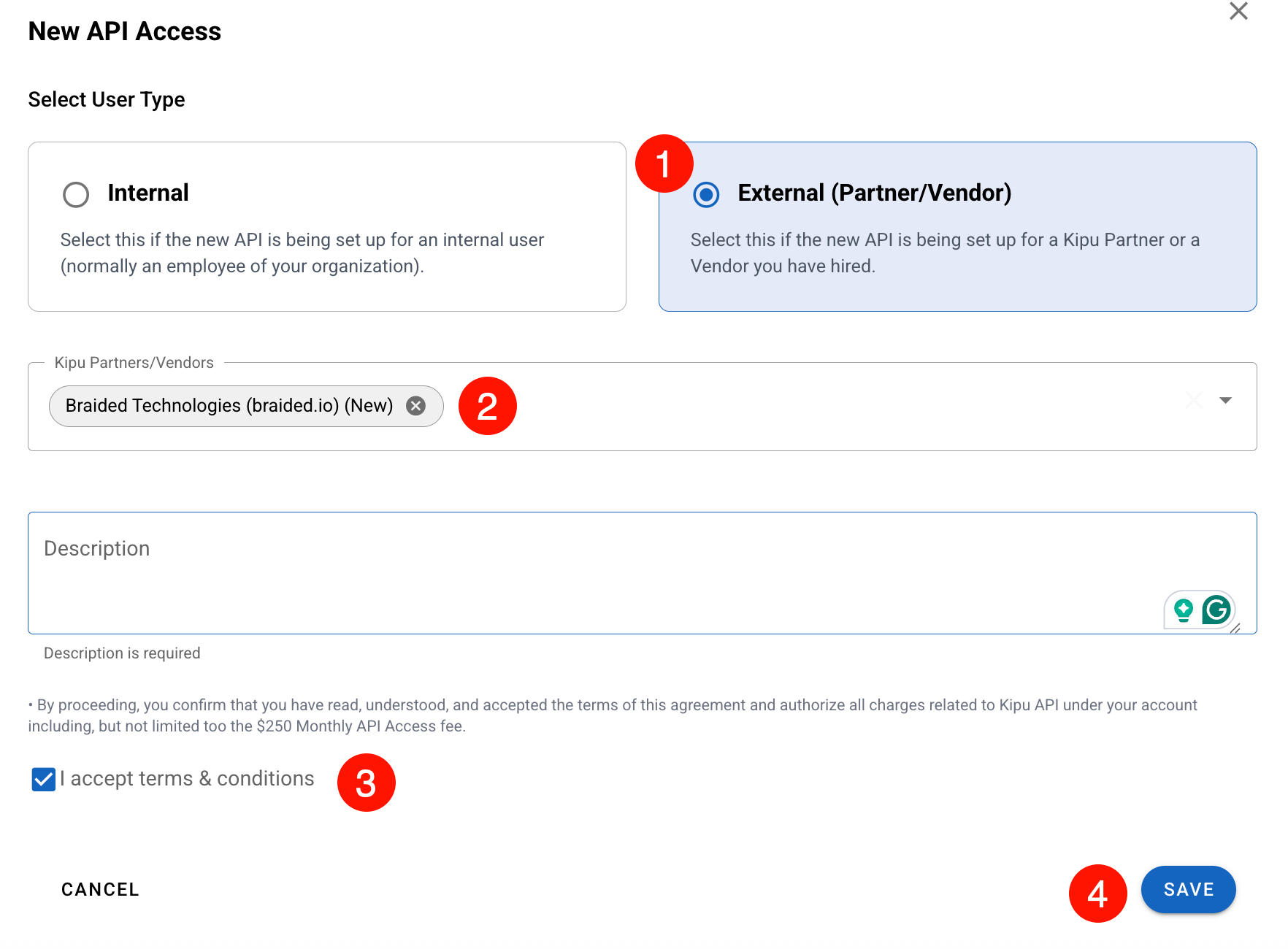Image resolution: width=1288 pixels, height=949 pixels.
Task: Expand the Kipu Partners/Vendors dropdown arrow
Action: [1226, 400]
